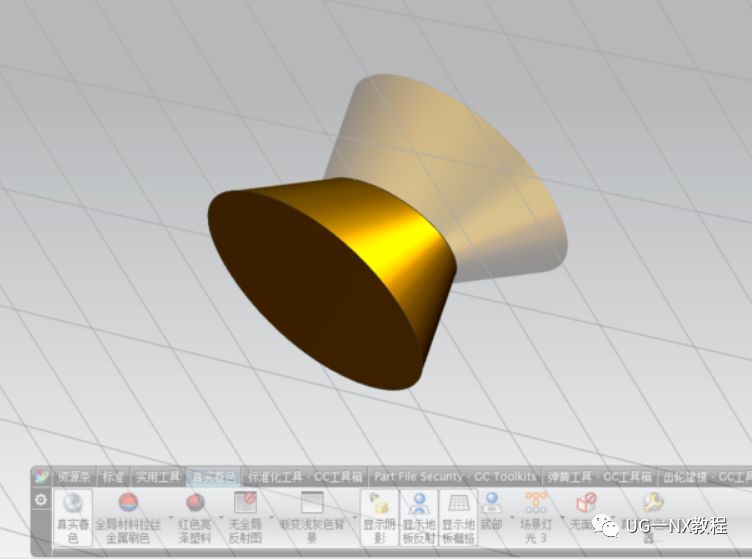The image size is (752, 559).
Task: Open dropdown next to 无全局反射图
Action: (x=271, y=518)
